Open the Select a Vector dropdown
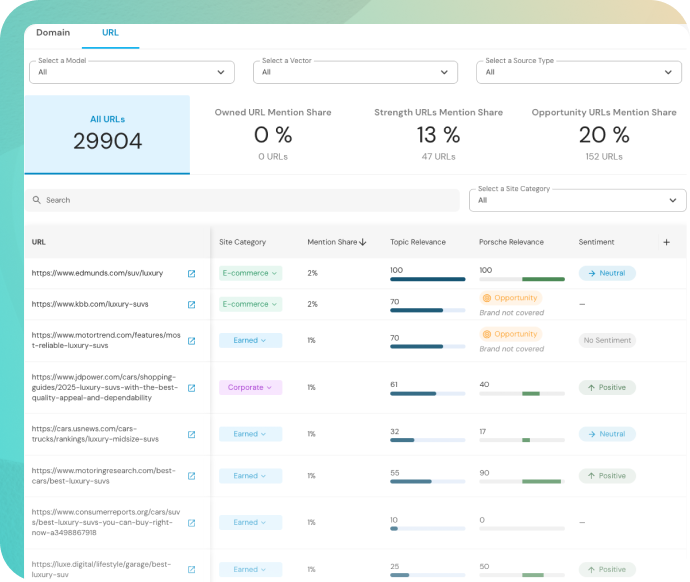 pos(355,72)
